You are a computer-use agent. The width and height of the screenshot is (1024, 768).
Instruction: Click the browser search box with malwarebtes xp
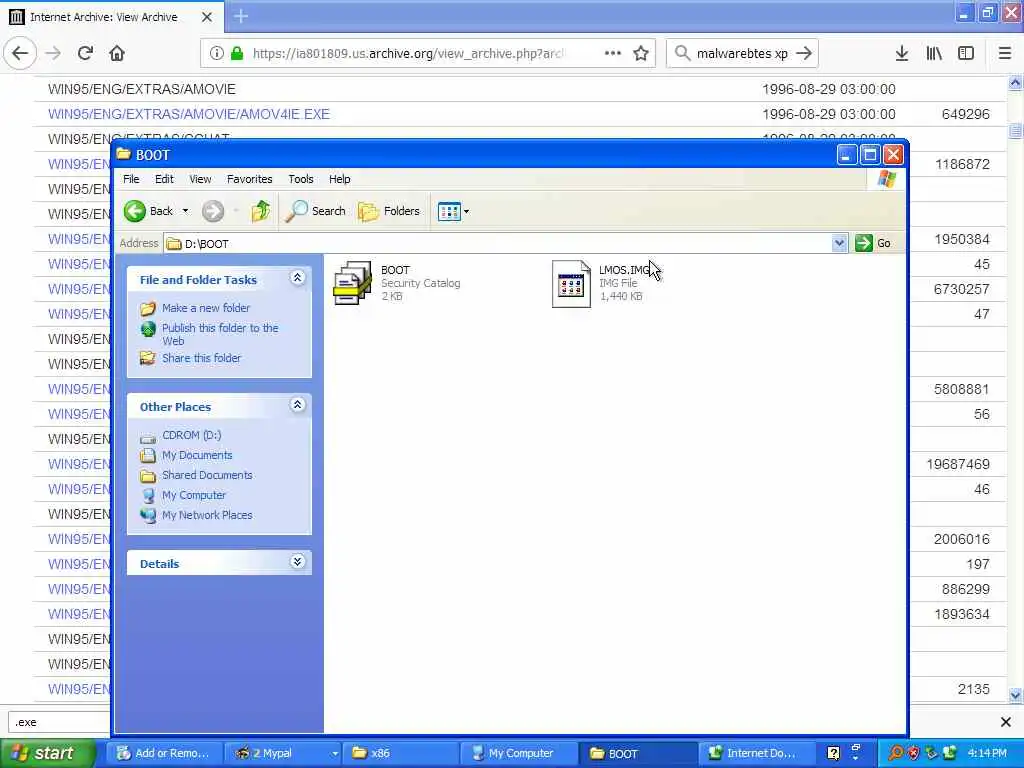tap(742, 54)
